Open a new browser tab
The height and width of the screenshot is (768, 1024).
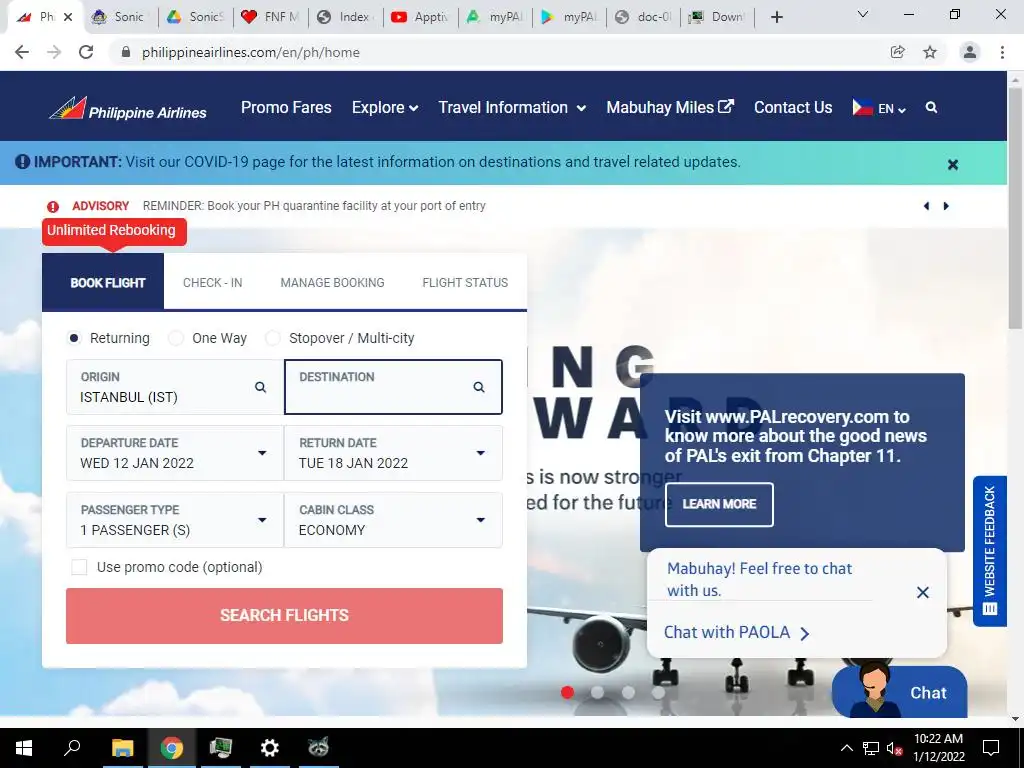(776, 17)
